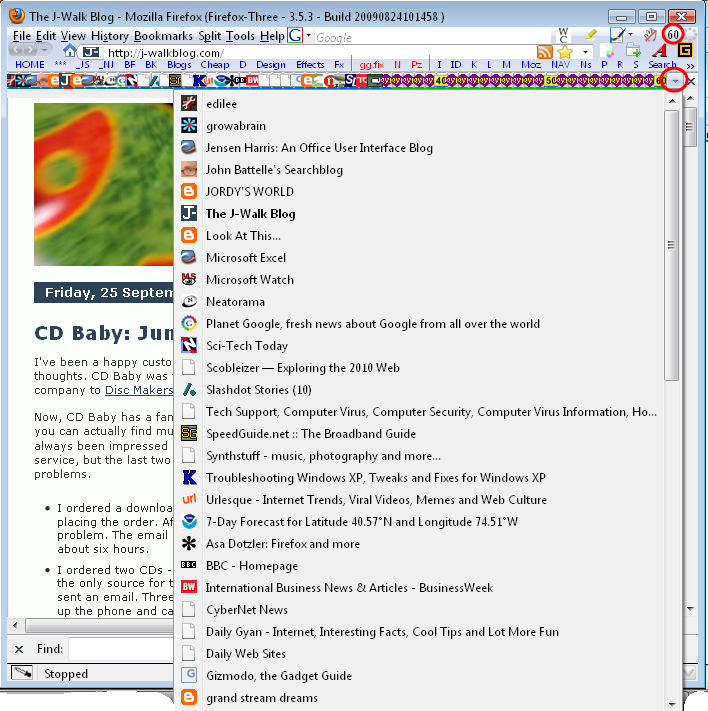Open the File menu
This screenshot has height=711, width=708.
tap(22, 36)
